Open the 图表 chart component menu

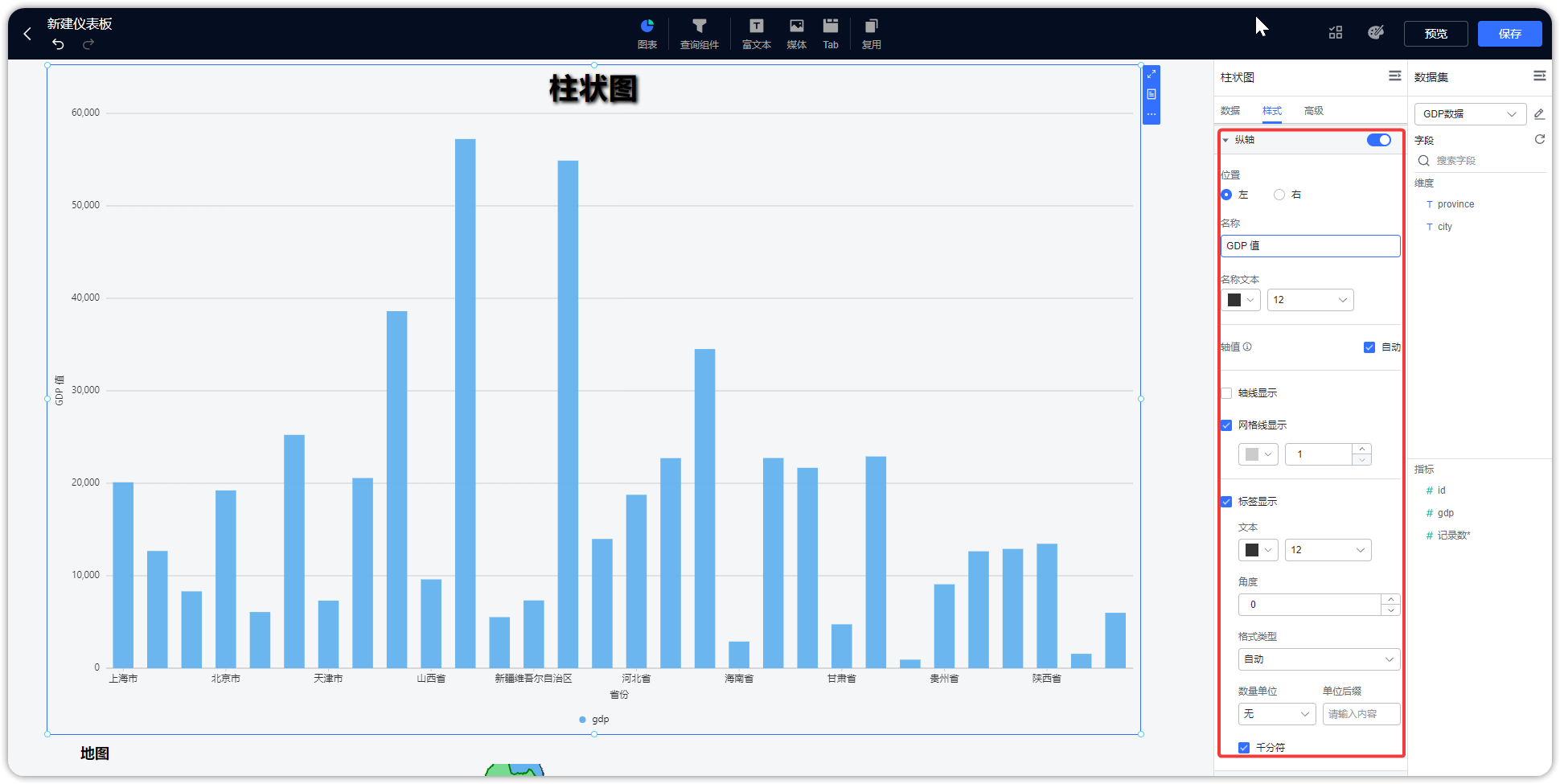tap(647, 34)
